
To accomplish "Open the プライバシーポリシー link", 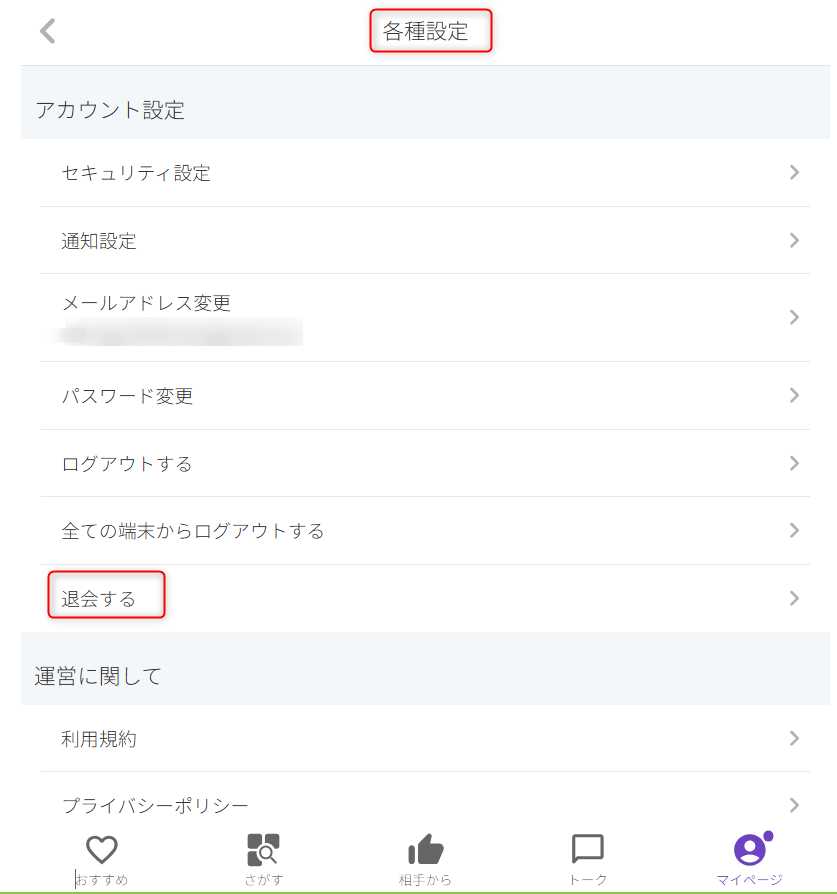I will pos(155,805).
